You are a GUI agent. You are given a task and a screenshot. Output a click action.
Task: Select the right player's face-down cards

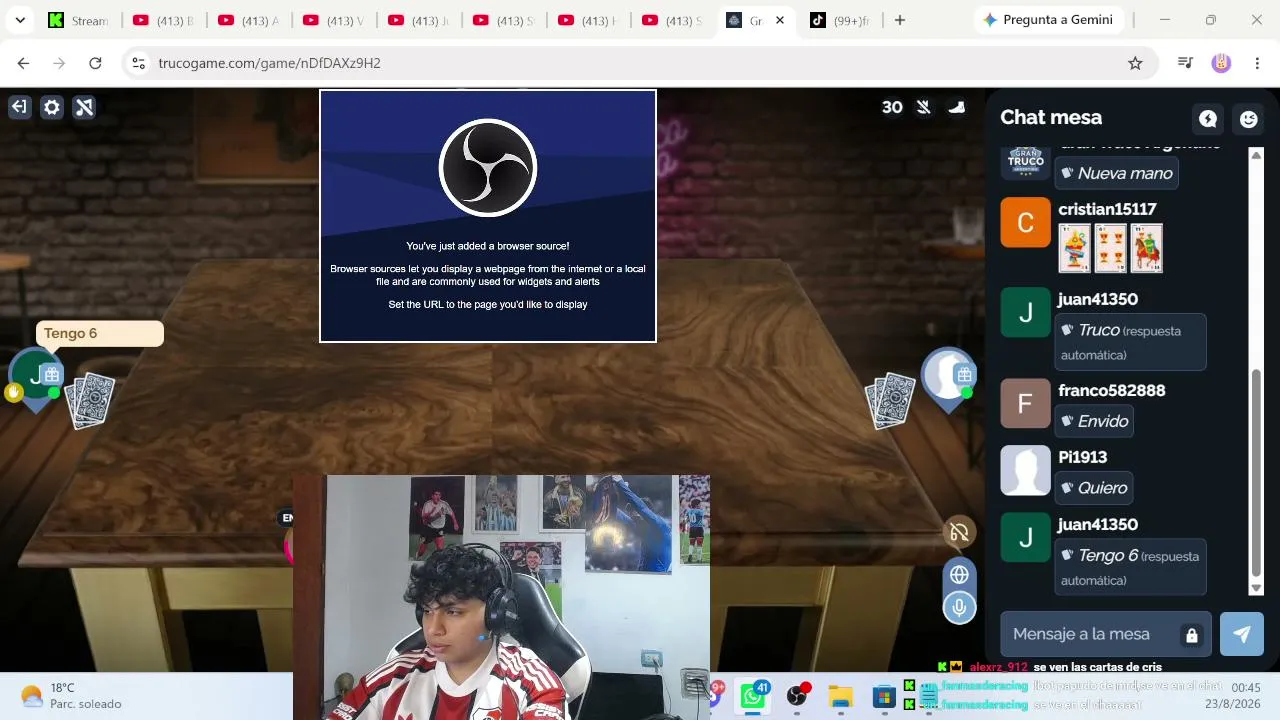pos(890,400)
